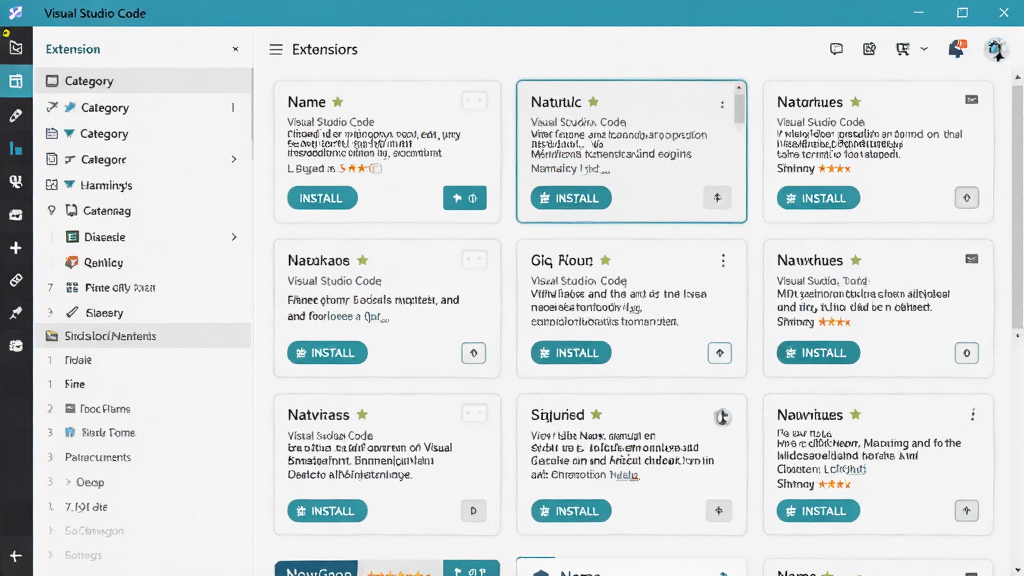This screenshot has width=1024, height=576.
Task: Click the pencil edit icon in activity bar
Action: click(x=16, y=116)
